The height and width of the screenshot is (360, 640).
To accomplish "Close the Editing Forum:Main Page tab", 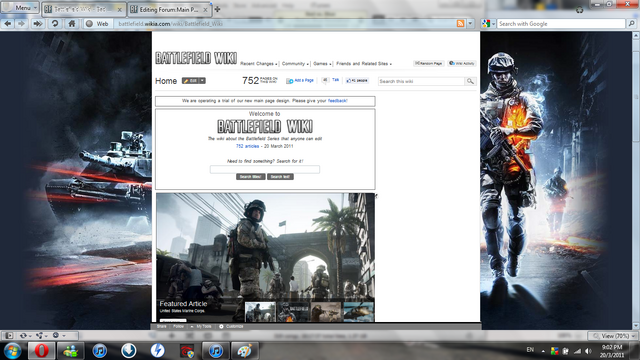I will pyautogui.click(x=205, y=10).
